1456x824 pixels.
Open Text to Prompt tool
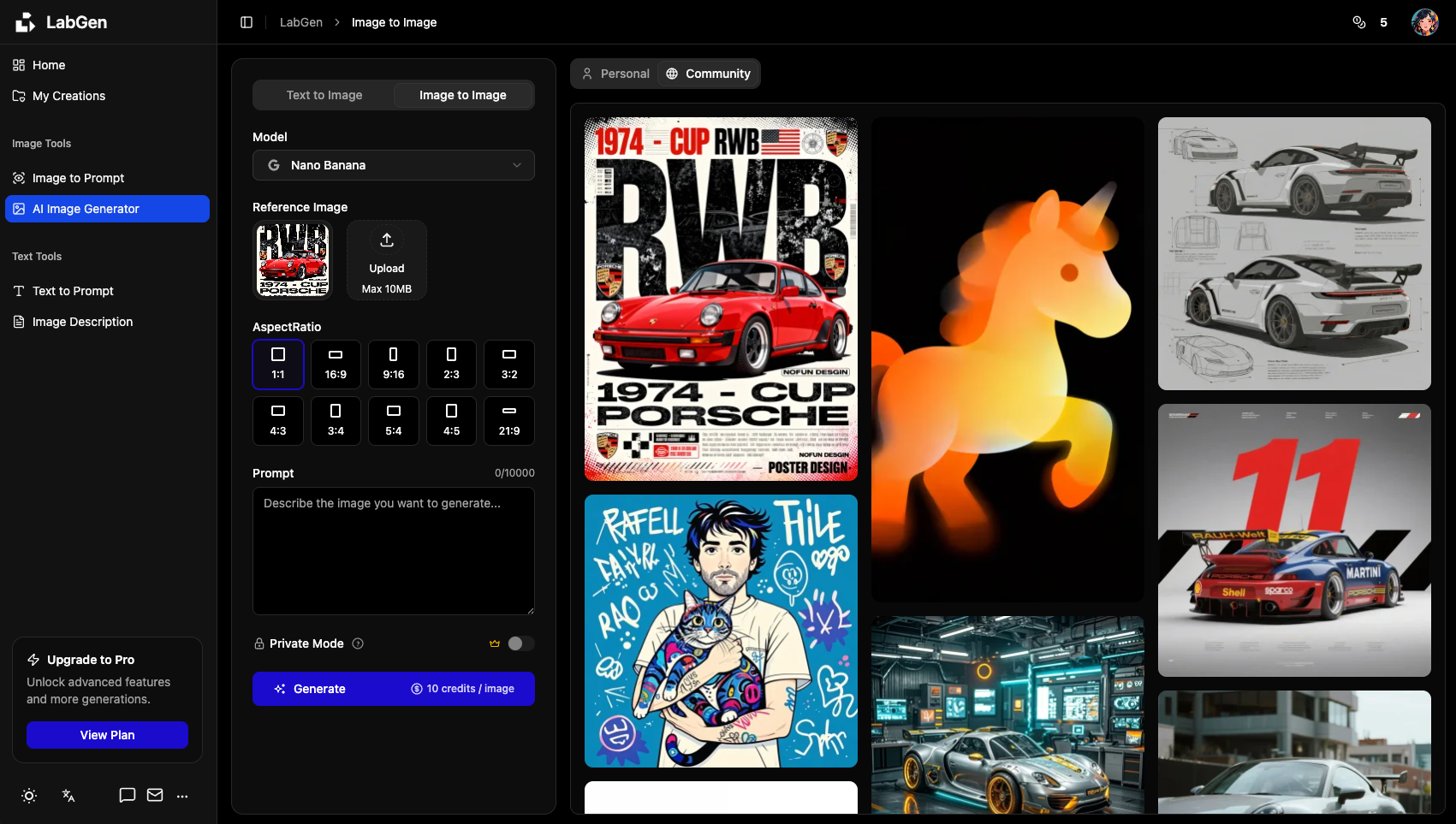point(108,291)
